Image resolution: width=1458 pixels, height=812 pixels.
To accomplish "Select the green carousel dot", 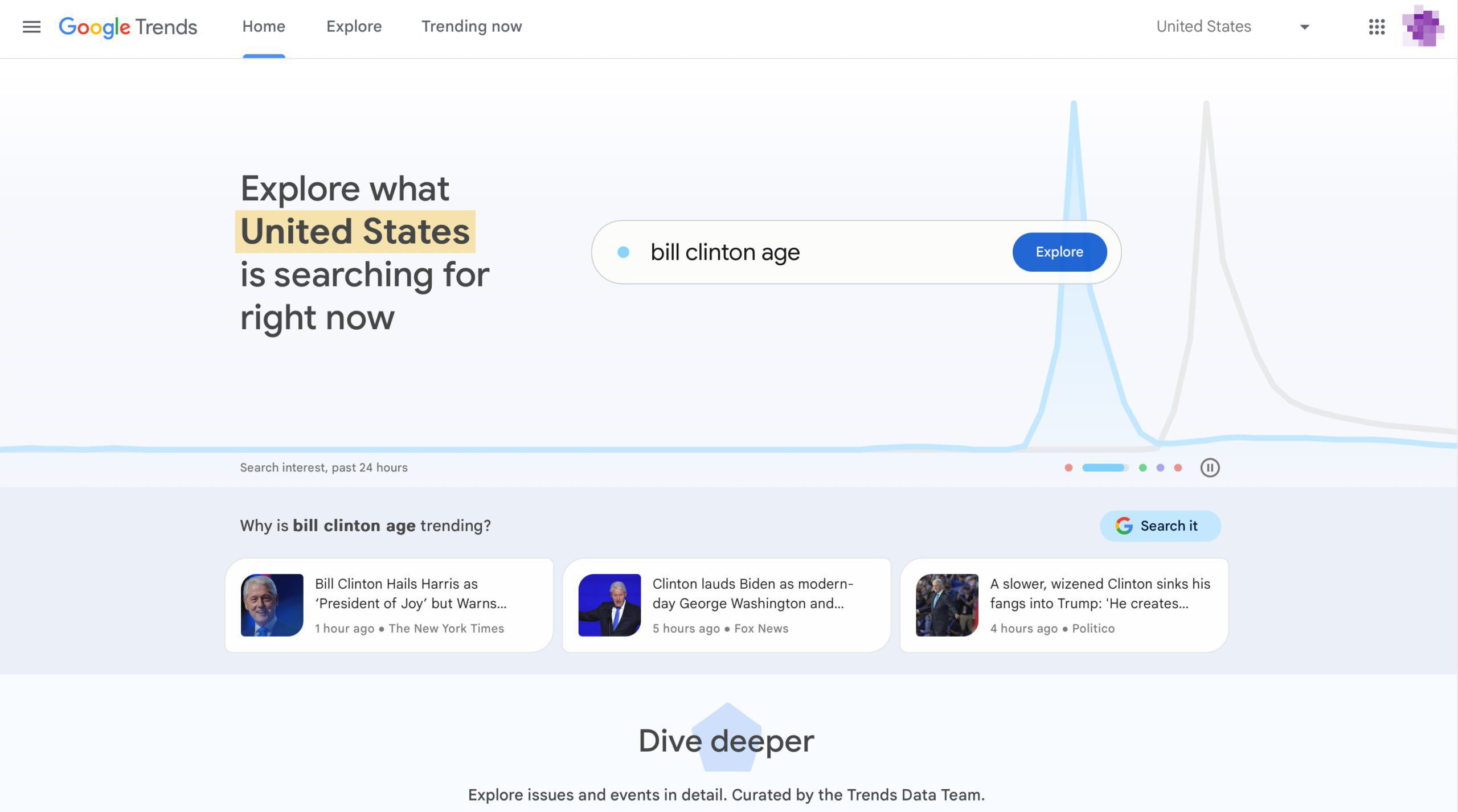I will pyautogui.click(x=1142, y=467).
